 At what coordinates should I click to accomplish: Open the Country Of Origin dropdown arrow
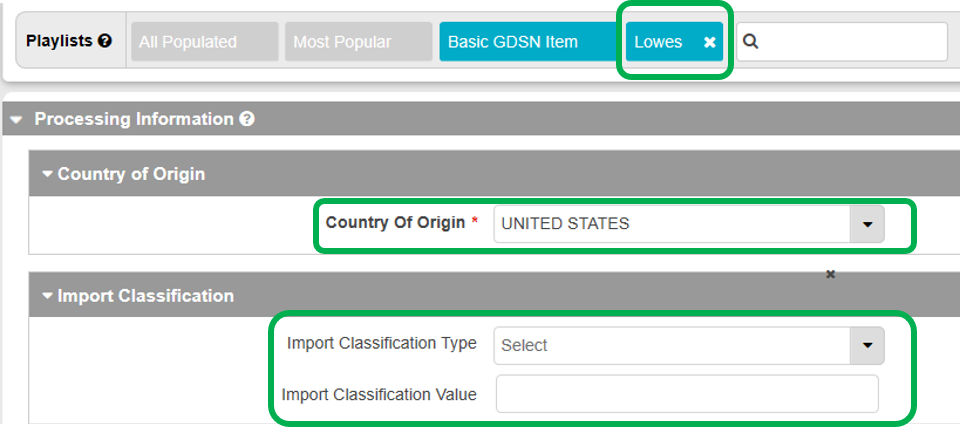click(867, 224)
